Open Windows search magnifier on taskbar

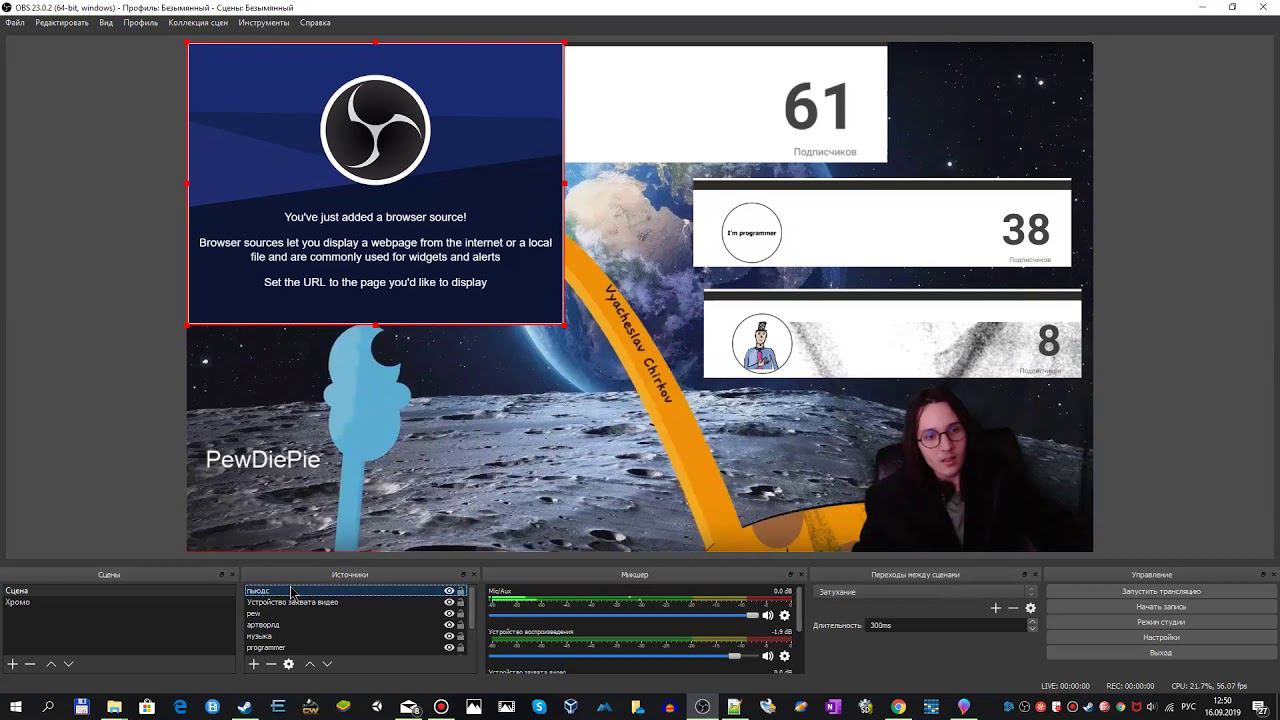[48, 707]
